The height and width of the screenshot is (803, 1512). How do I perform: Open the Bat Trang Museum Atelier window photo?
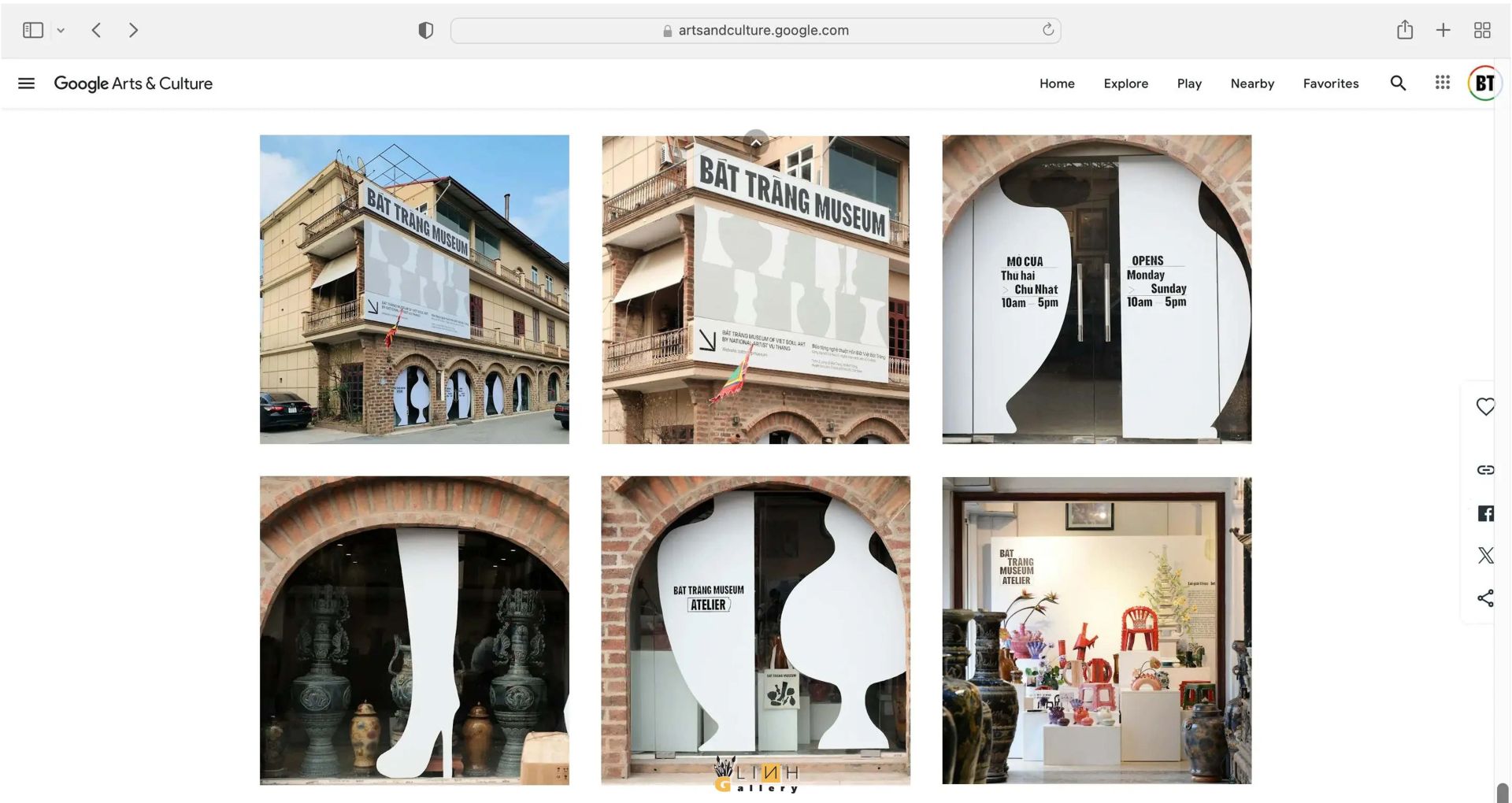tap(755, 630)
